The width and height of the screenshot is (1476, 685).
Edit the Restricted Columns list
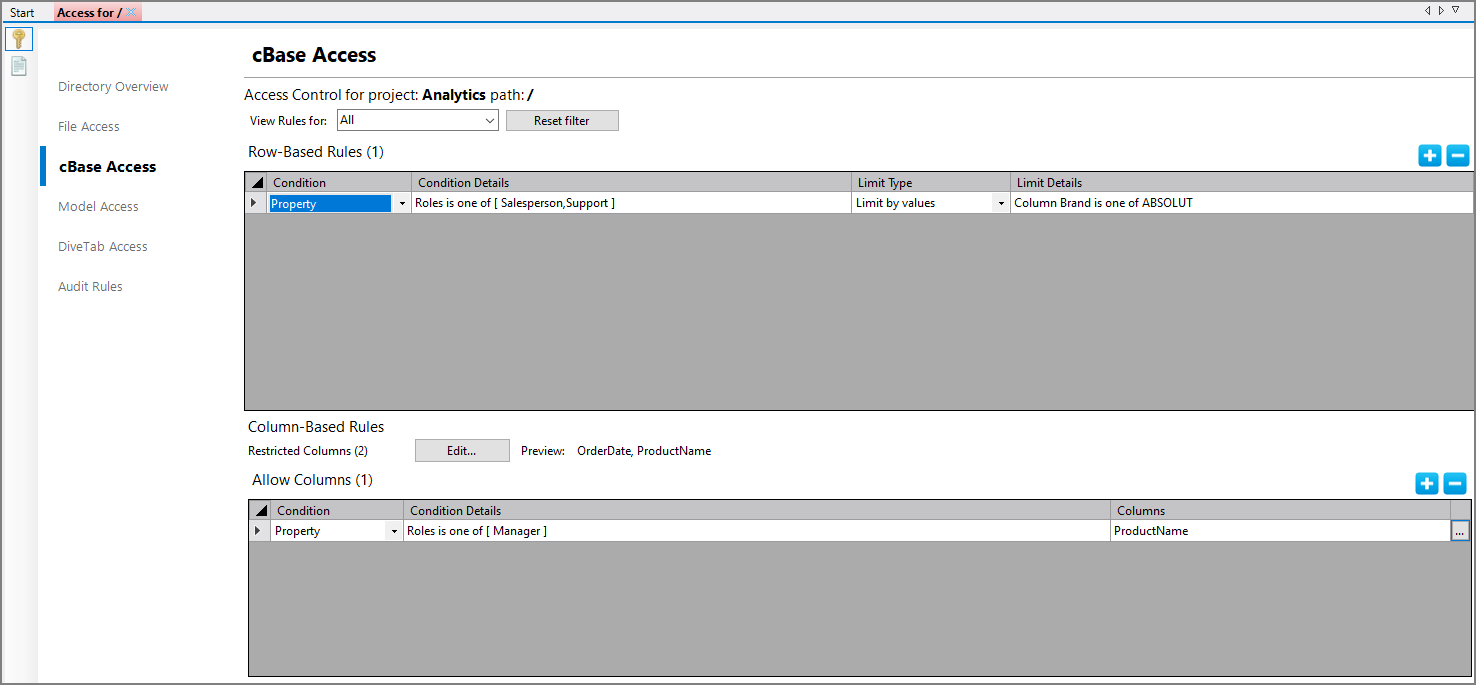(461, 450)
